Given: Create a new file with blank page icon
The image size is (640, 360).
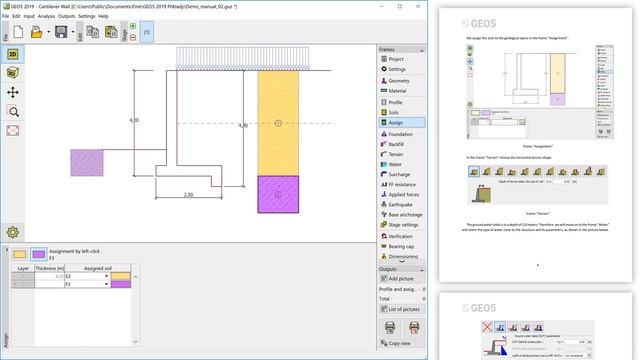Looking at the screenshot, I should [x=18, y=32].
